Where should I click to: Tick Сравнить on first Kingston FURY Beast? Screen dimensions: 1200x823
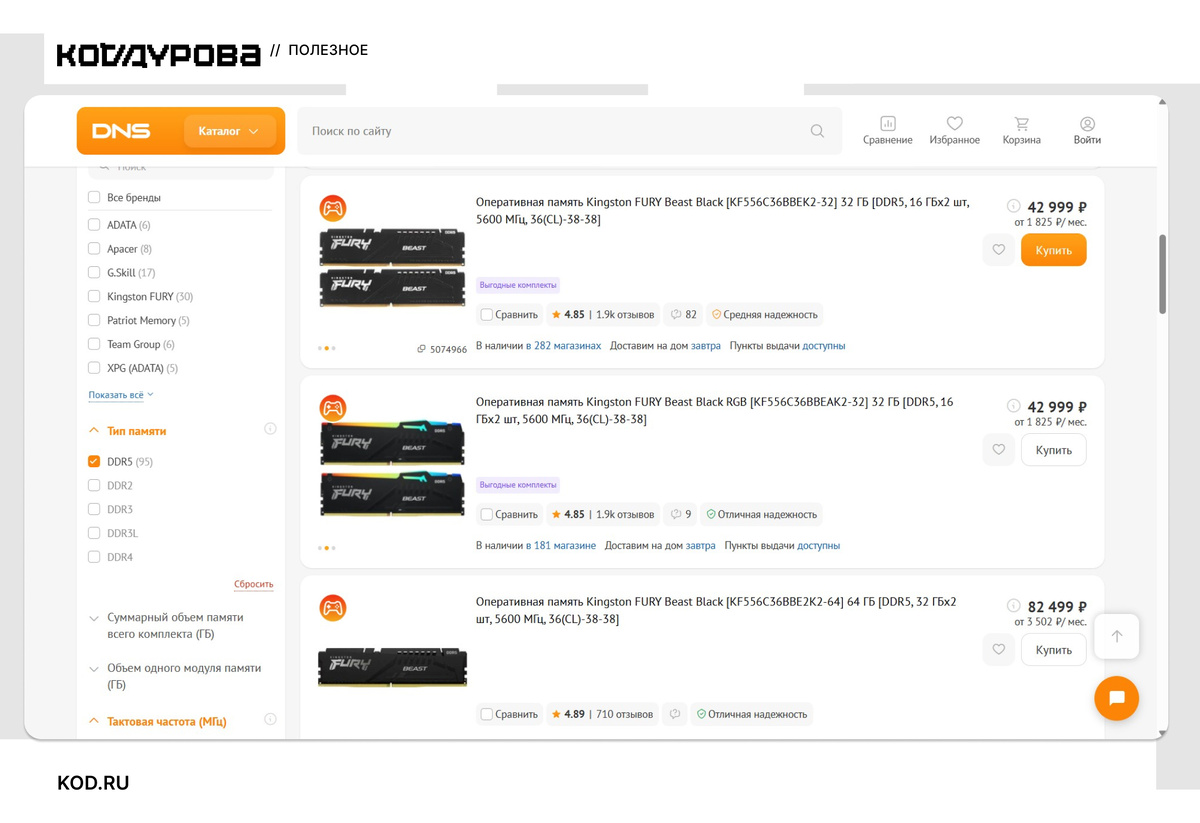(x=486, y=315)
